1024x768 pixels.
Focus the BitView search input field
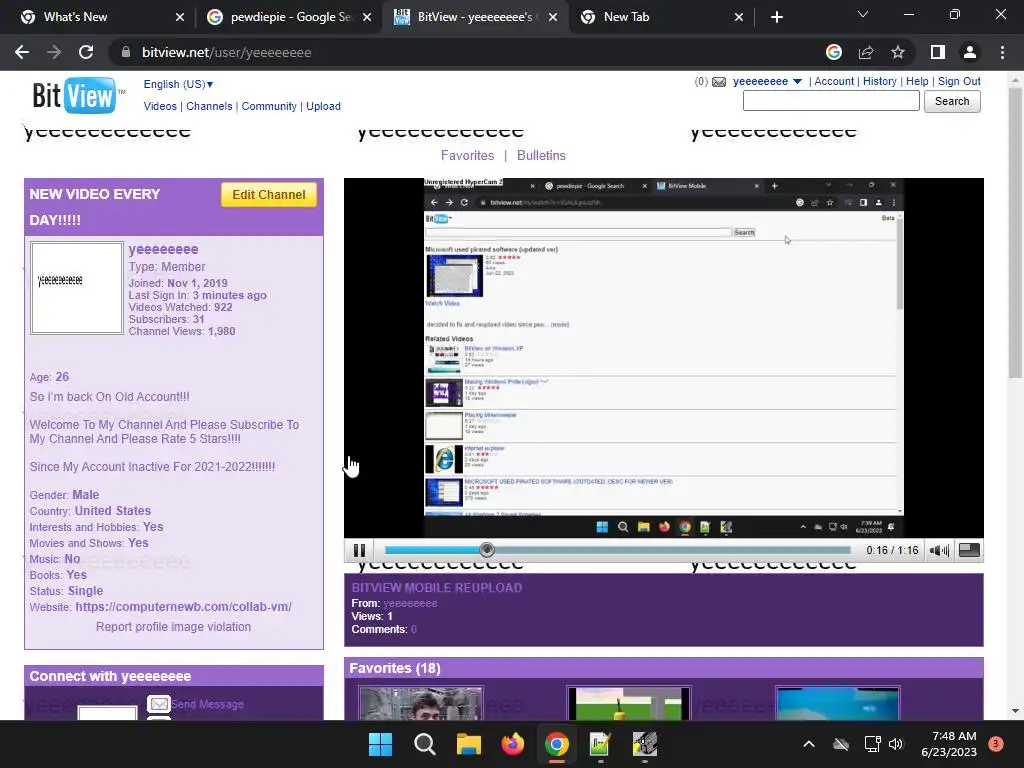point(831,101)
